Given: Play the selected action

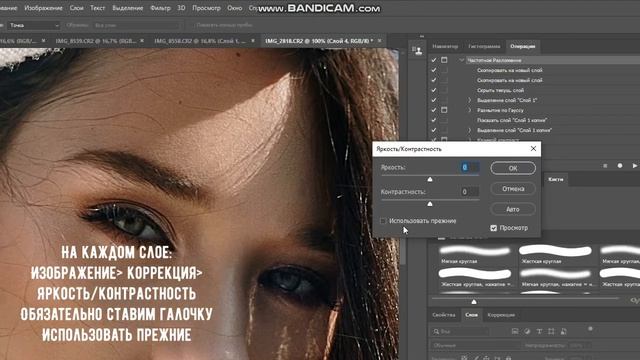Looking at the screenshot, I should pyautogui.click(x=634, y=166).
